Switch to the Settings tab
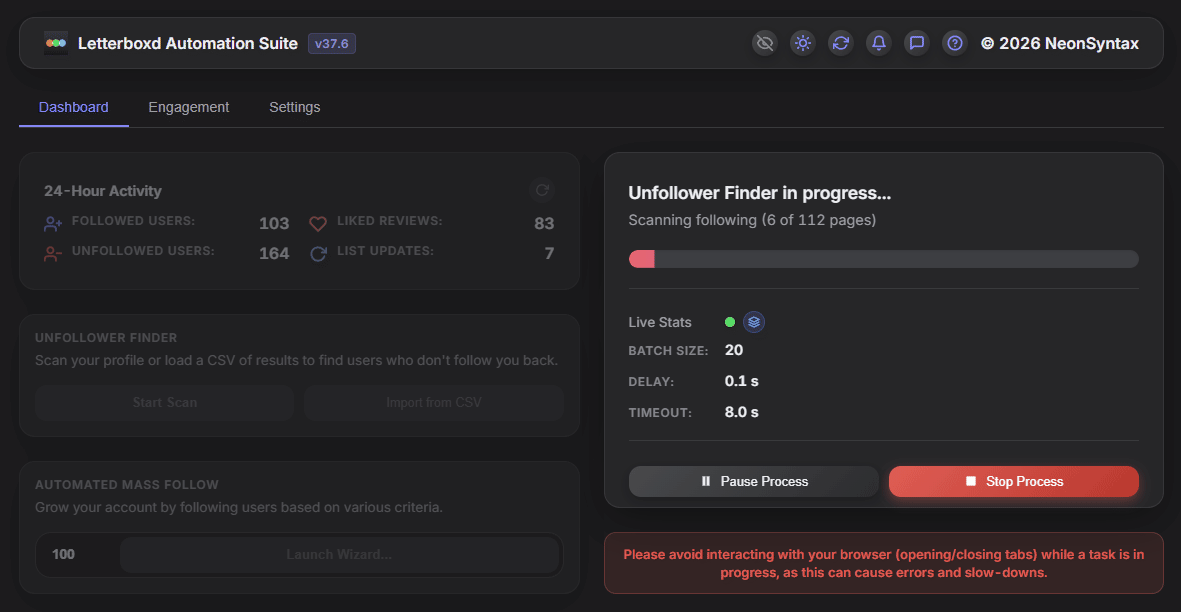This screenshot has width=1181, height=612. coord(294,107)
